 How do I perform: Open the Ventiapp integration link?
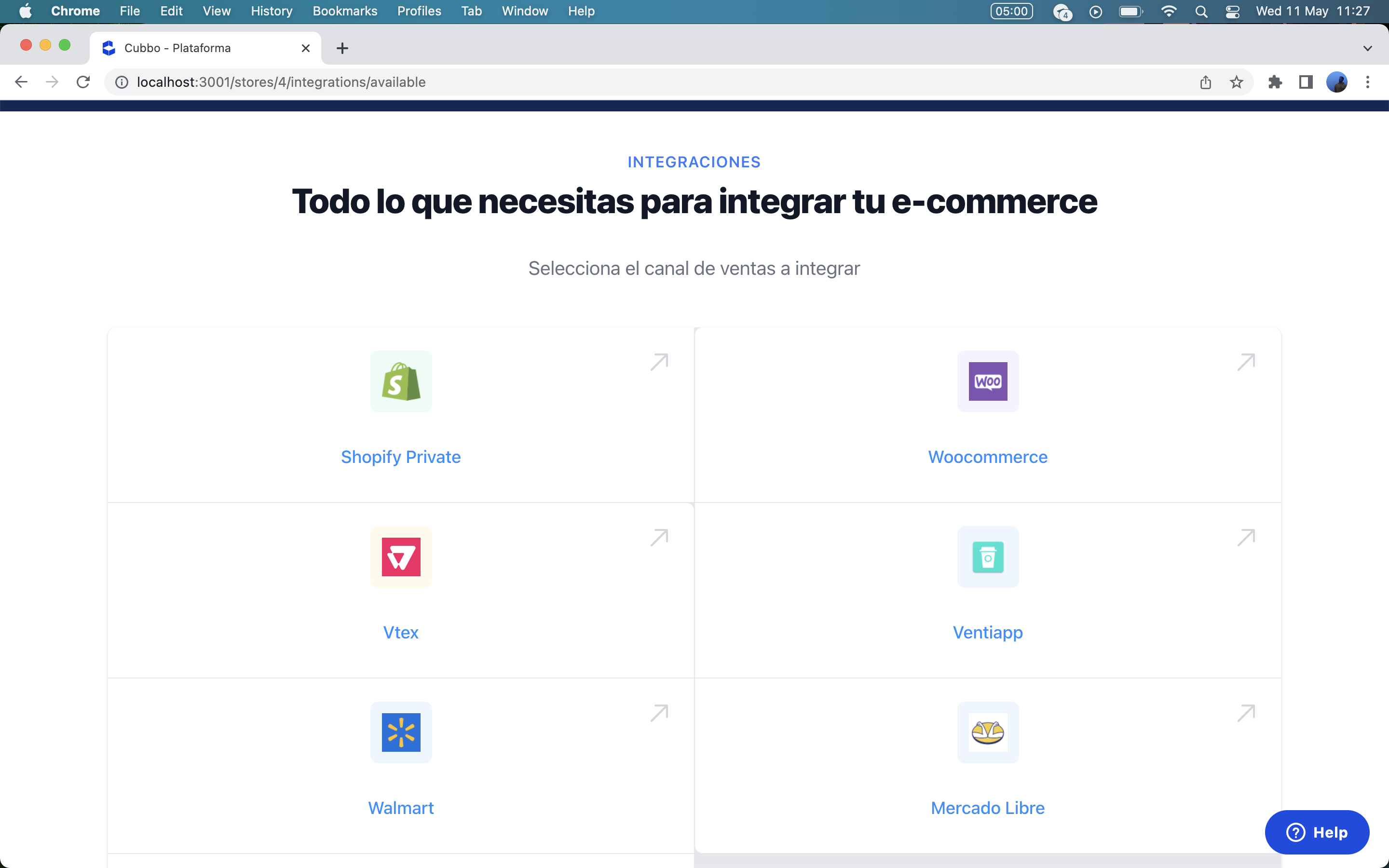[x=987, y=633]
